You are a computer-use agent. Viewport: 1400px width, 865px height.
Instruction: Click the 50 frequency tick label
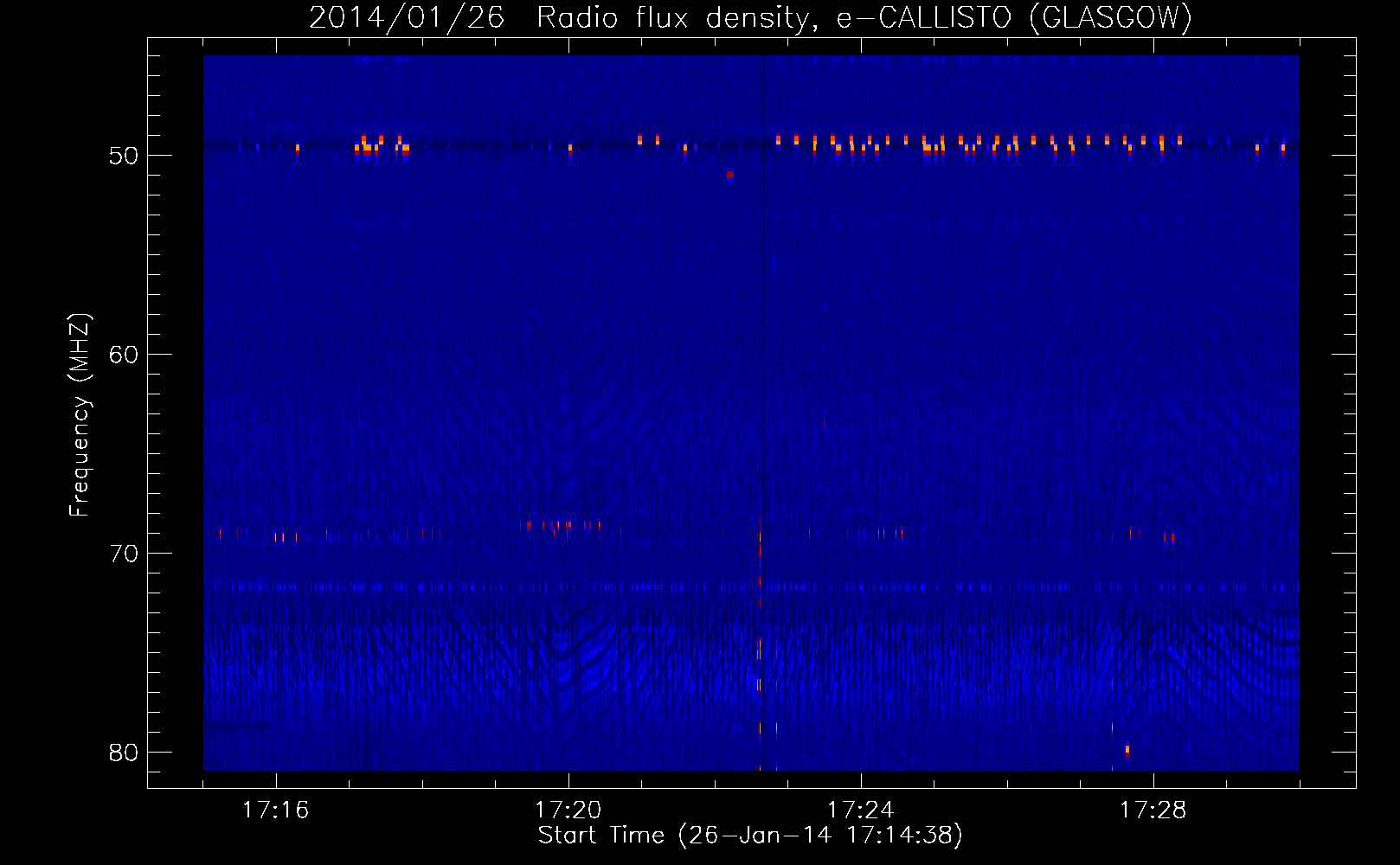124,156
